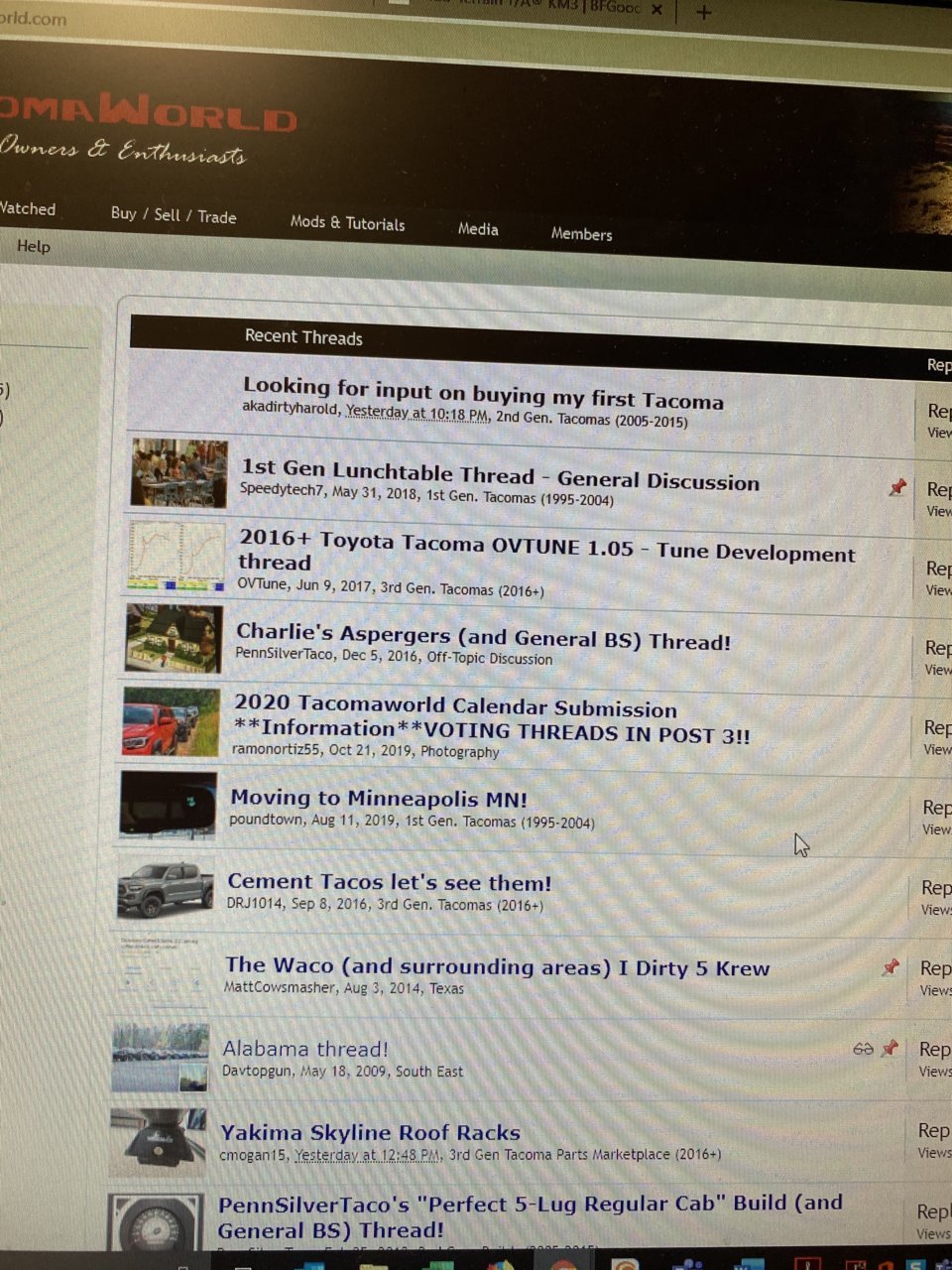This screenshot has width=952, height=1270.
Task: Click the PennSilverTaco's build thread gauge thumbnail
Action: [x=155, y=1222]
